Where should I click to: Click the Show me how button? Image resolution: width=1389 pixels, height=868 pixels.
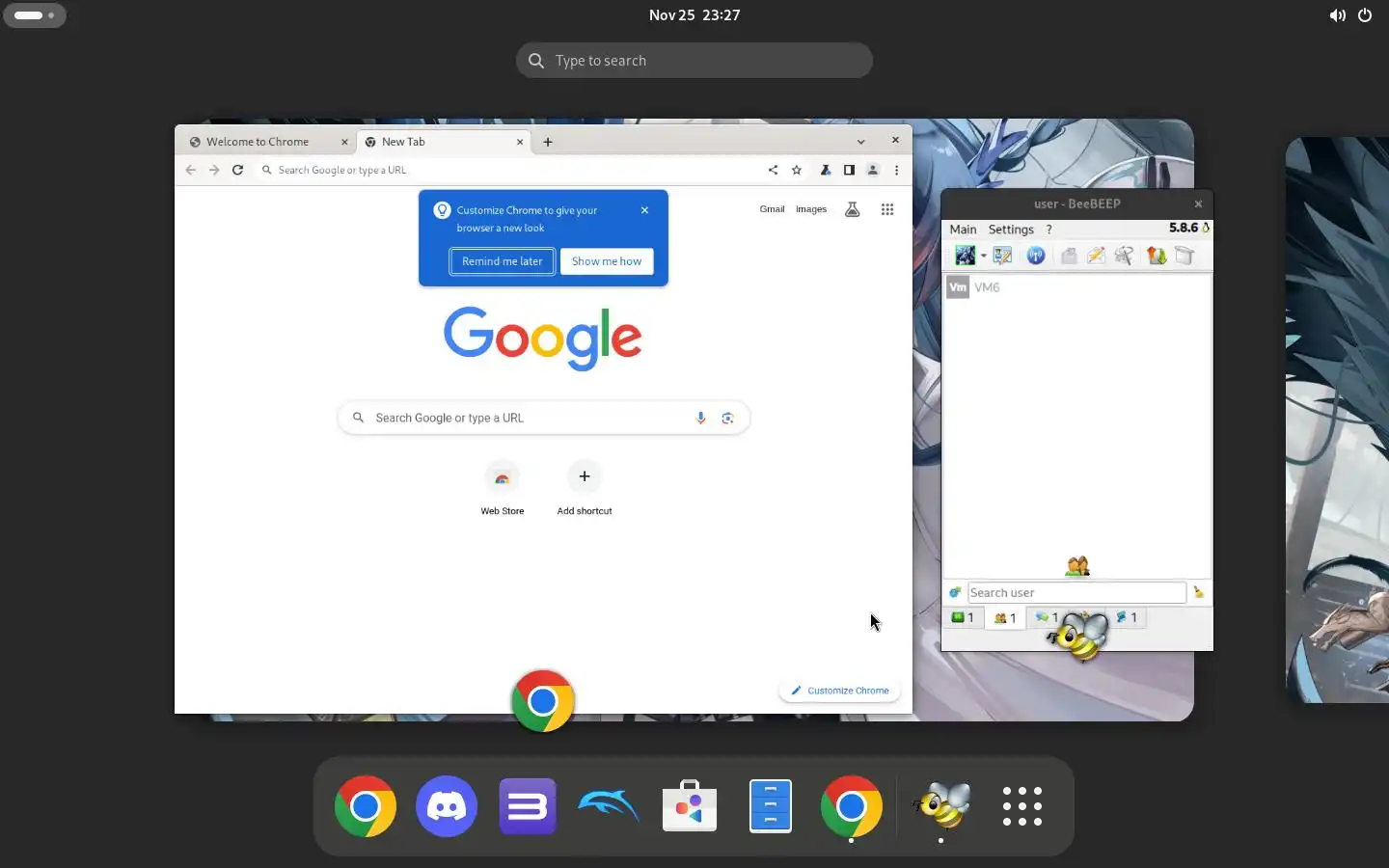click(607, 261)
